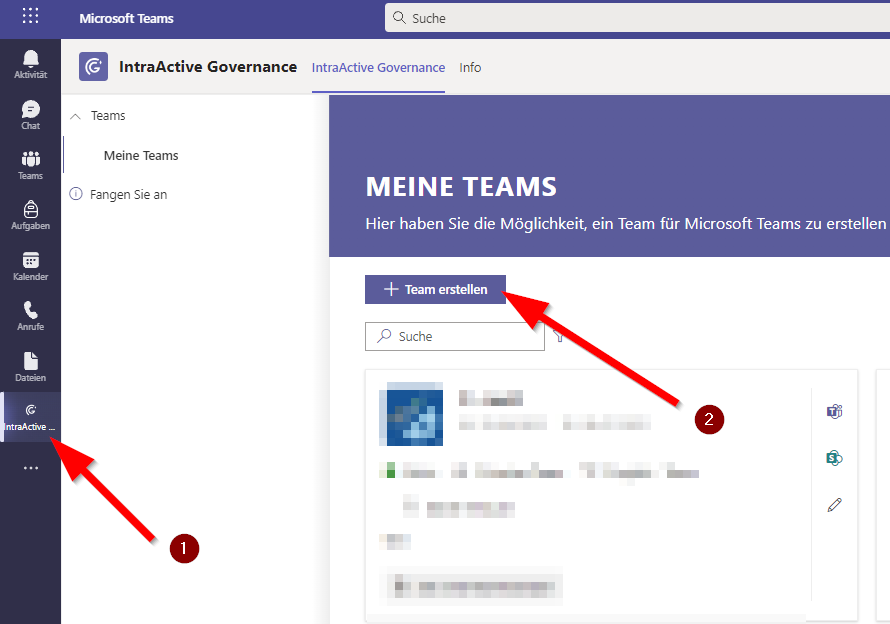This screenshot has height=624, width=890.
Task: Click the Microsoft Teams title text
Action: point(127,18)
